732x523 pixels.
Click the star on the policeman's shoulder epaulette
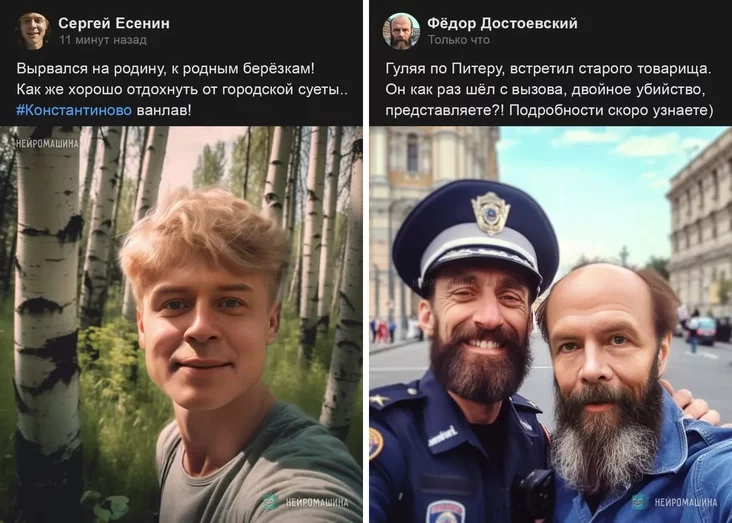pyautogui.click(x=376, y=400)
